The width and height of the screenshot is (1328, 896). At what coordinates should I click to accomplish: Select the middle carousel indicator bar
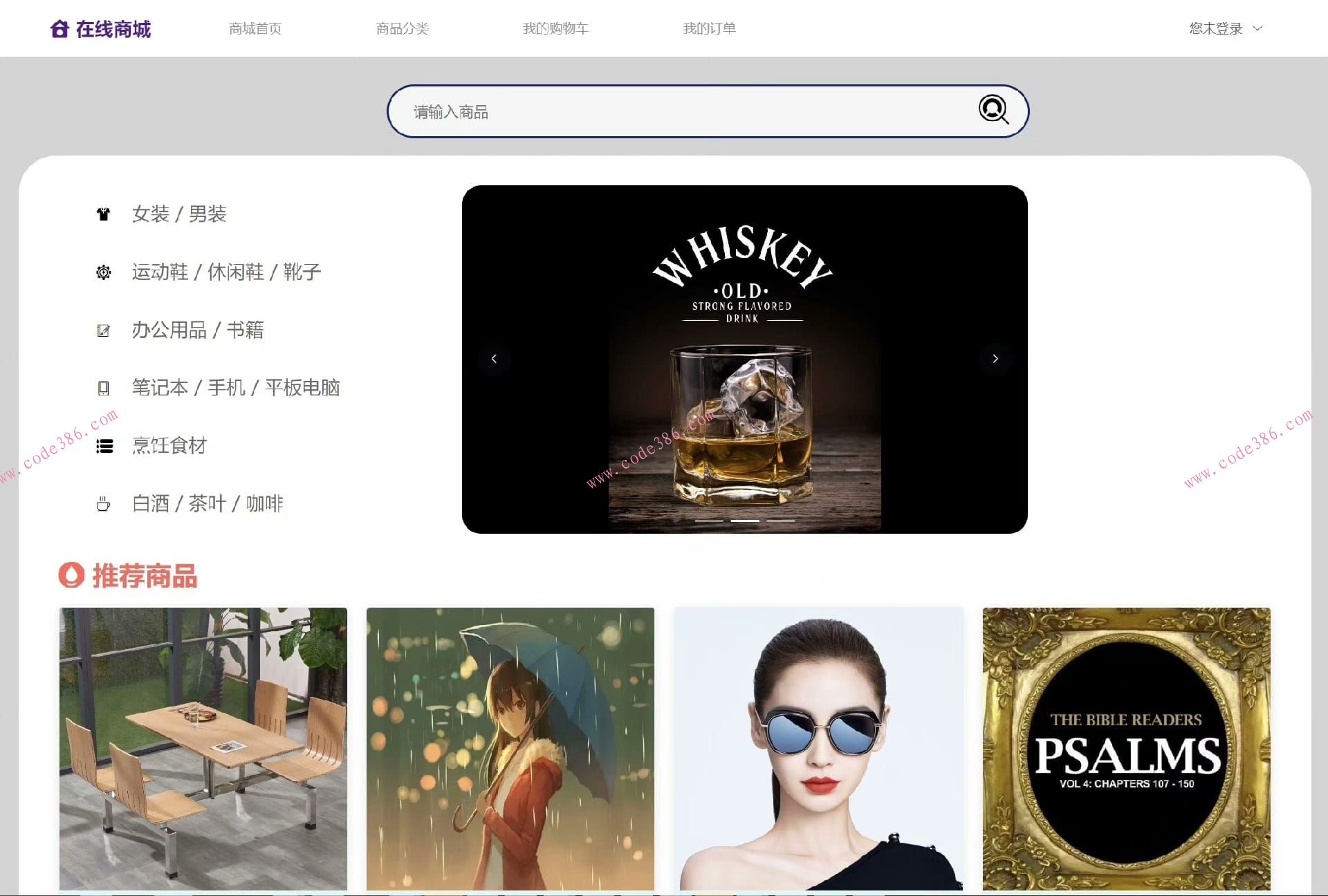pyautogui.click(x=745, y=521)
